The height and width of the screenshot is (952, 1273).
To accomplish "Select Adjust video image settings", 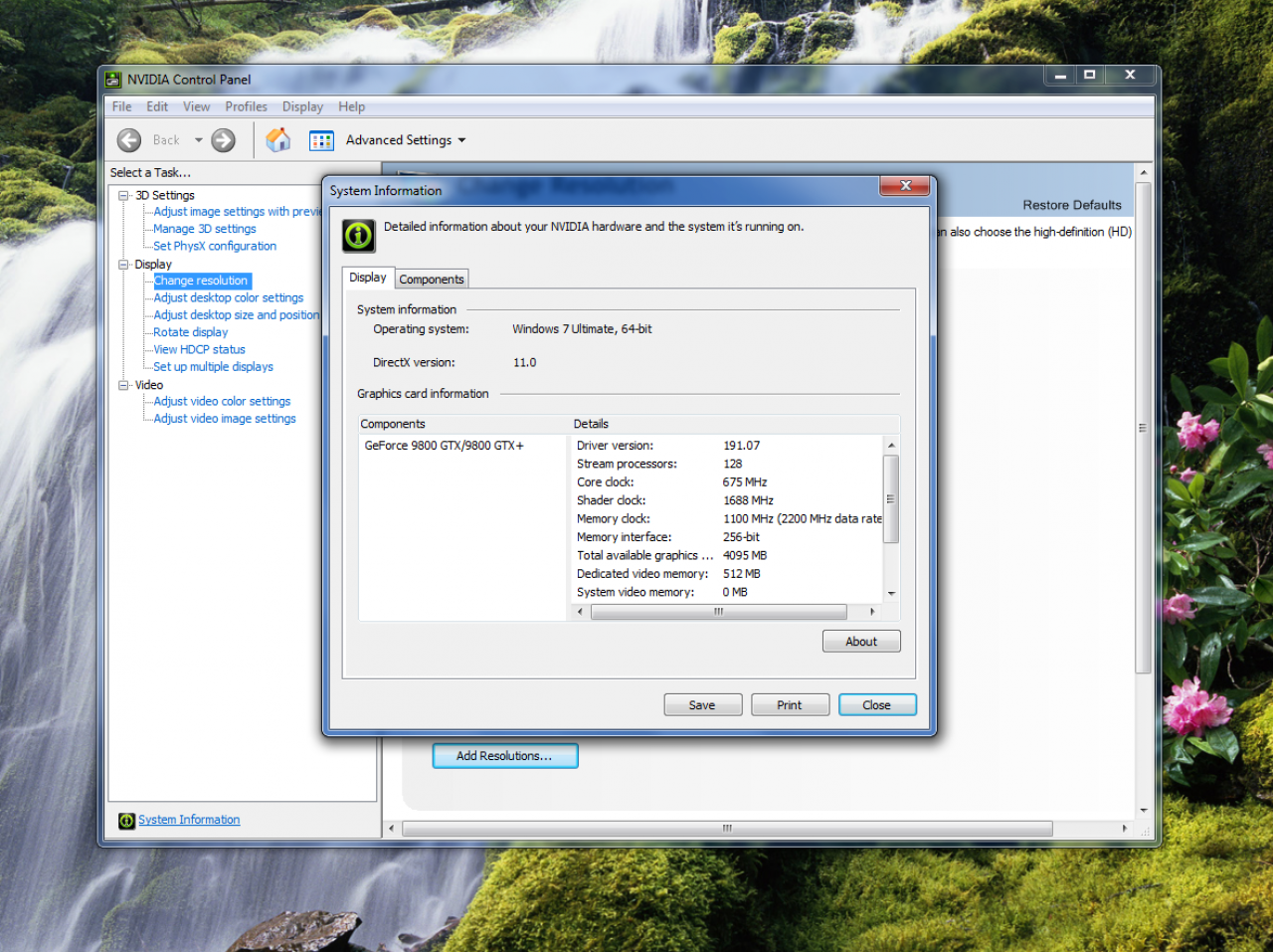I will (x=225, y=419).
